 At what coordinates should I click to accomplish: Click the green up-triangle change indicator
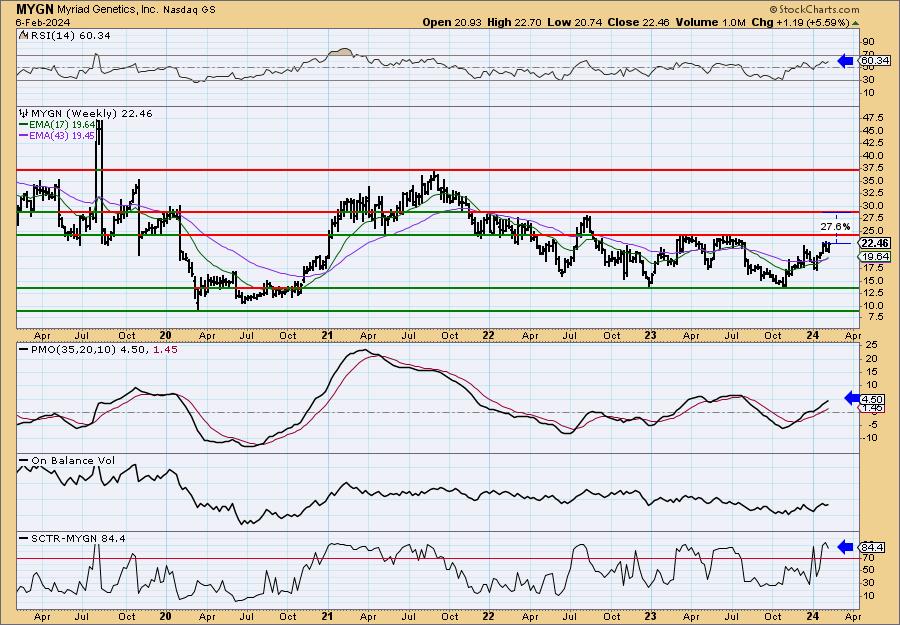[x=855, y=23]
